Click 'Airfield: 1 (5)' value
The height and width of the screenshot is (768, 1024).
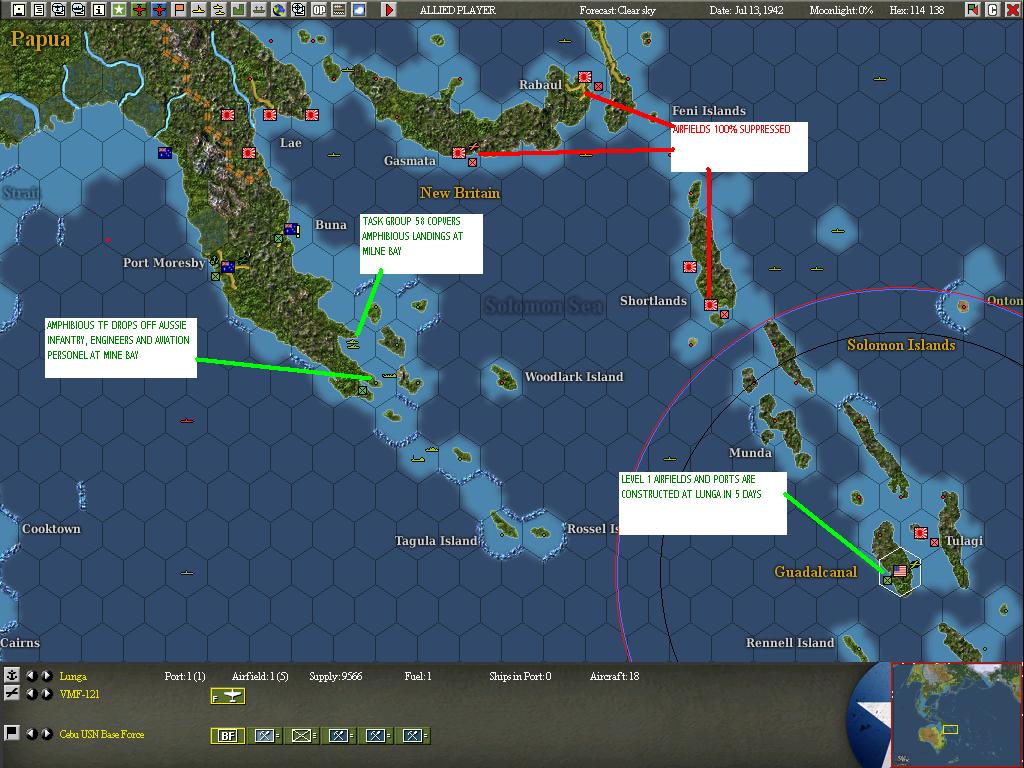(260, 676)
